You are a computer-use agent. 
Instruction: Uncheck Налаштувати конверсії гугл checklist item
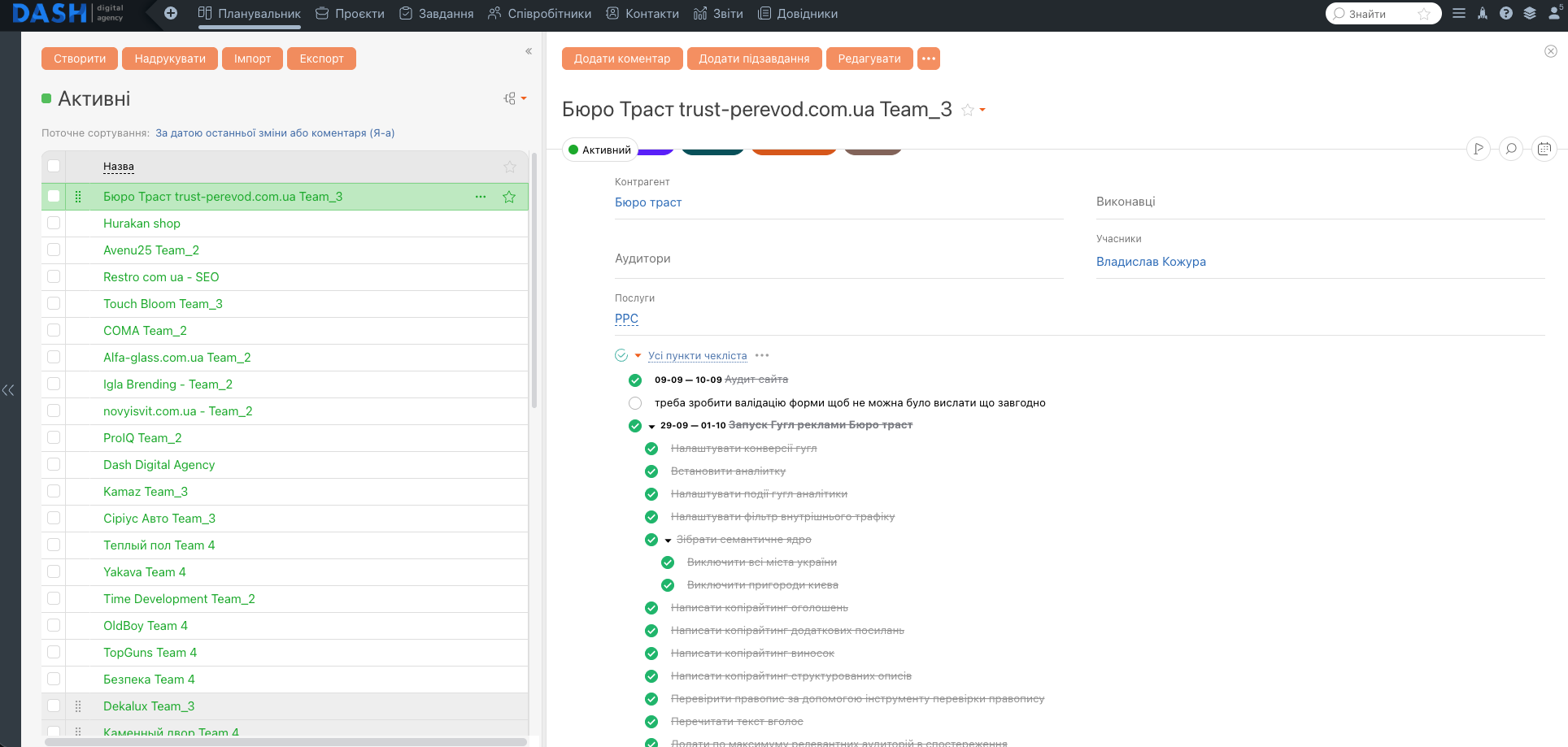pos(651,449)
